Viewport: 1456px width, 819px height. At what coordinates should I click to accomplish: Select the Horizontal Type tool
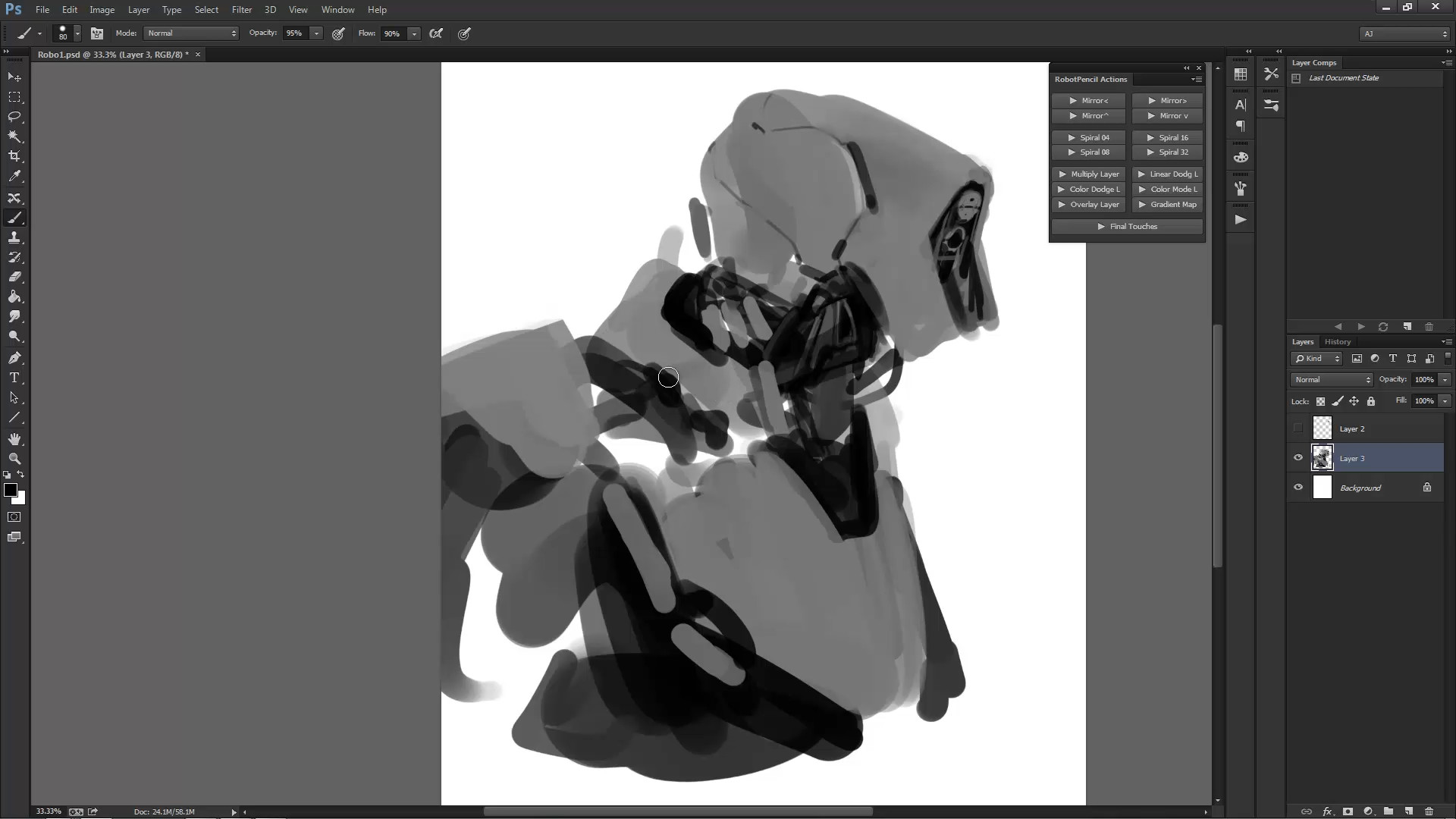pyautogui.click(x=14, y=377)
